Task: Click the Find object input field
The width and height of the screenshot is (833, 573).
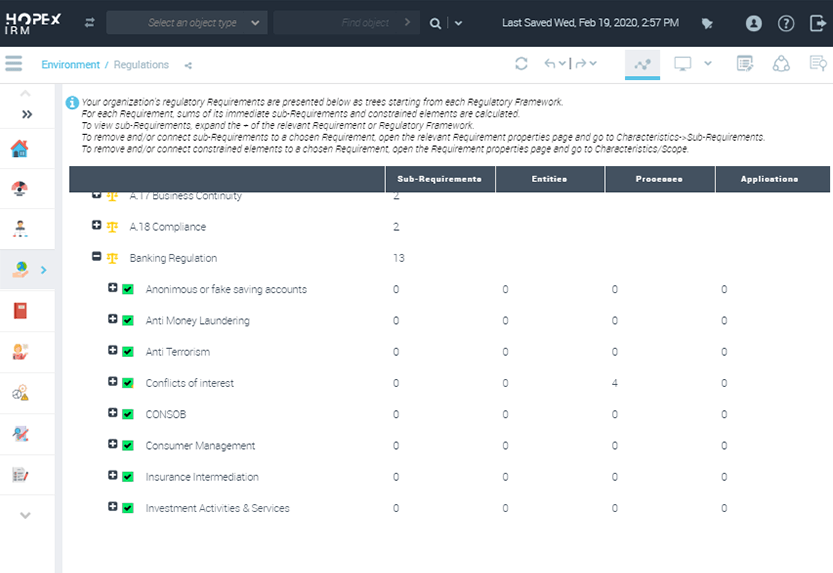Action: pos(346,23)
